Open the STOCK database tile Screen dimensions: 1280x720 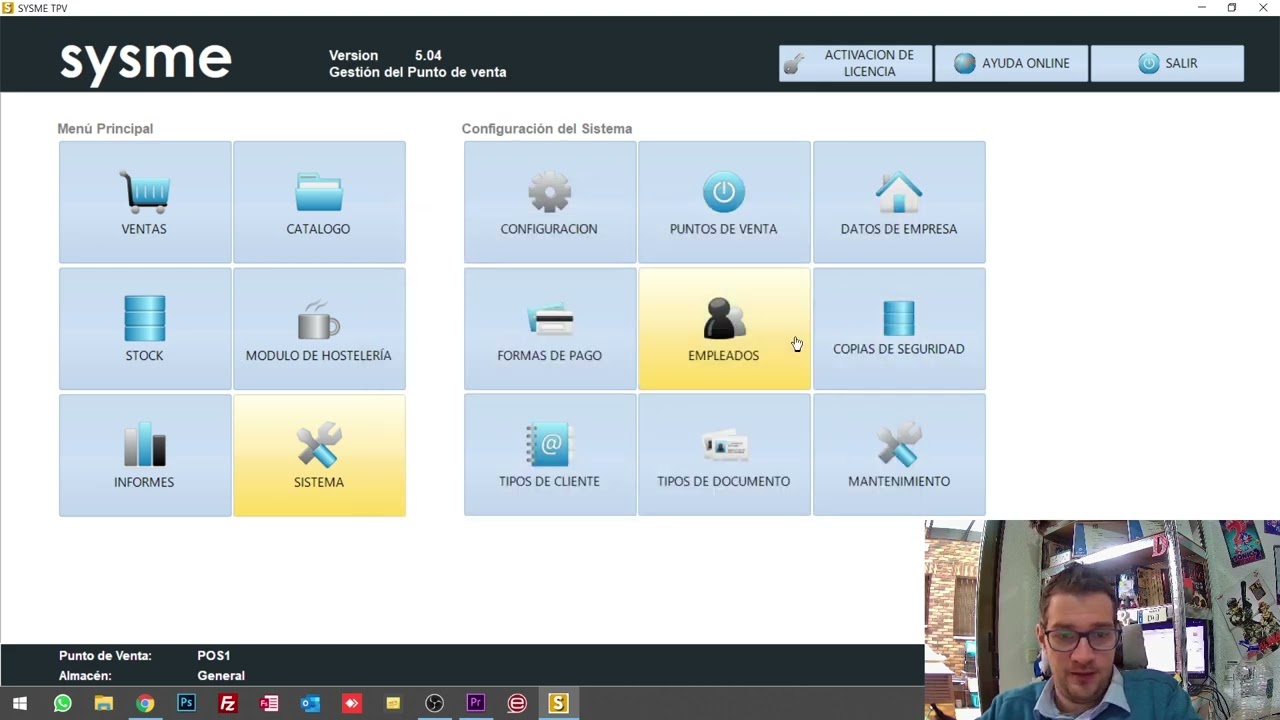[x=145, y=329]
